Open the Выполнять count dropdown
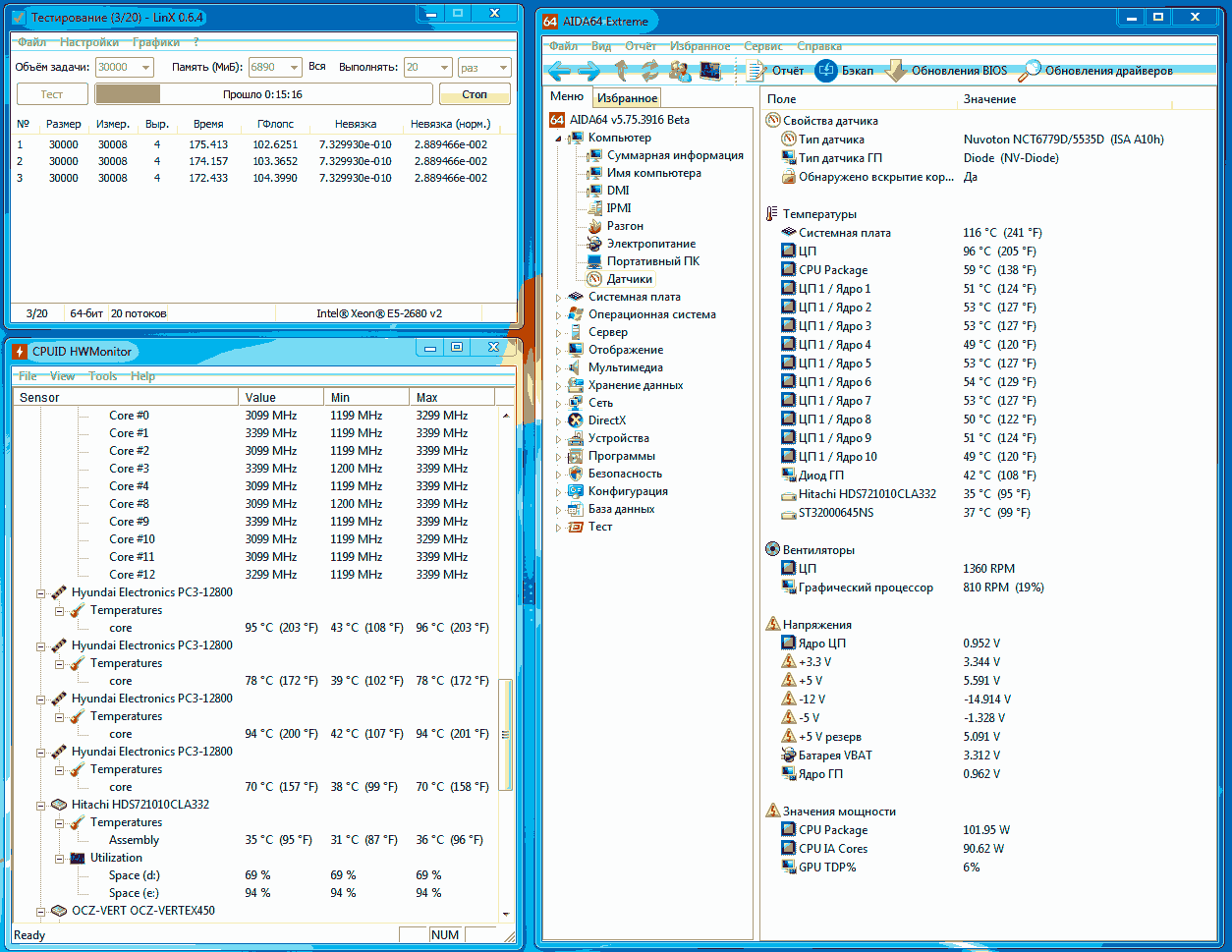The height and width of the screenshot is (952, 1232). [x=440, y=67]
